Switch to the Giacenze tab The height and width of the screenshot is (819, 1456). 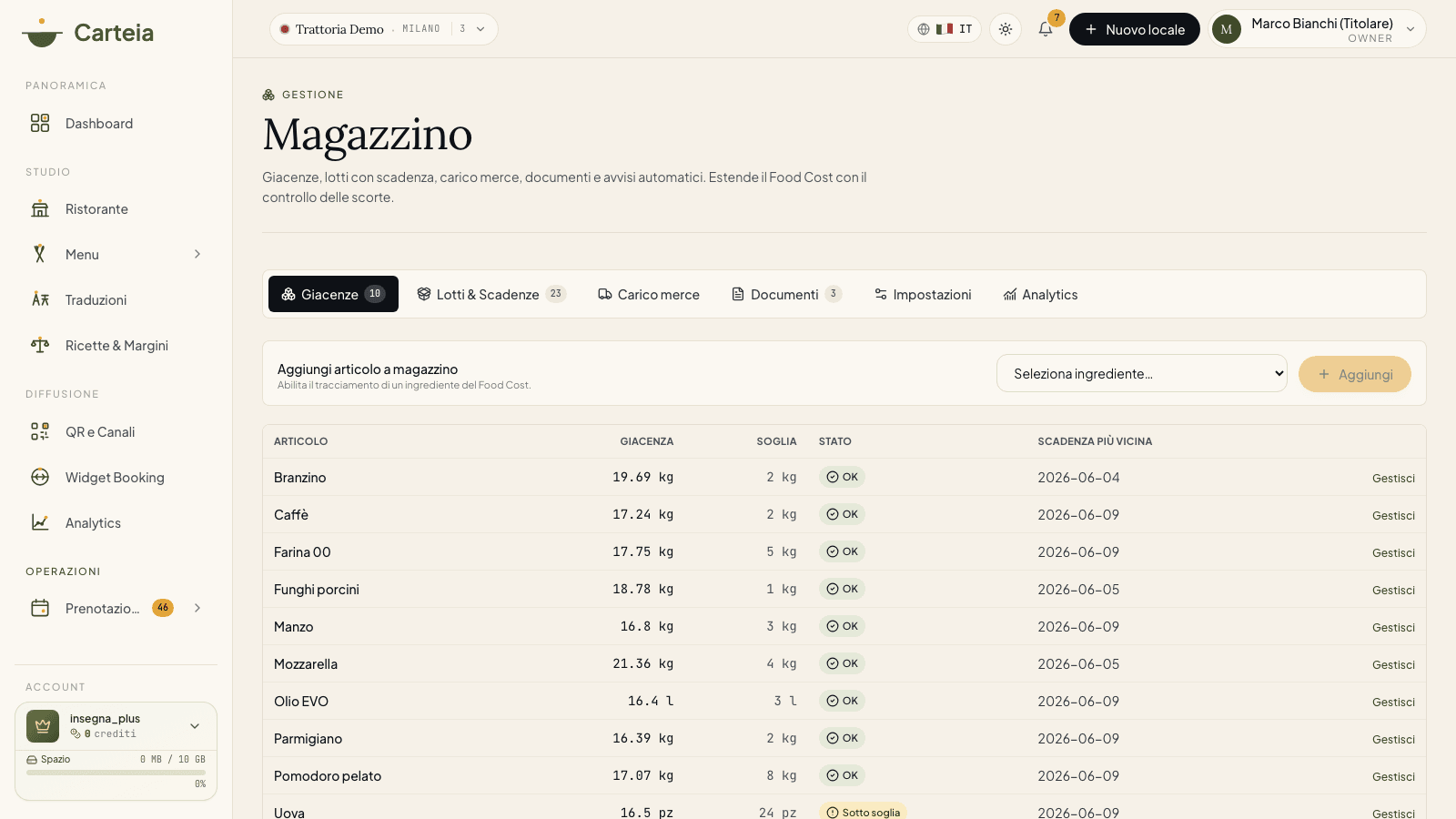(333, 294)
